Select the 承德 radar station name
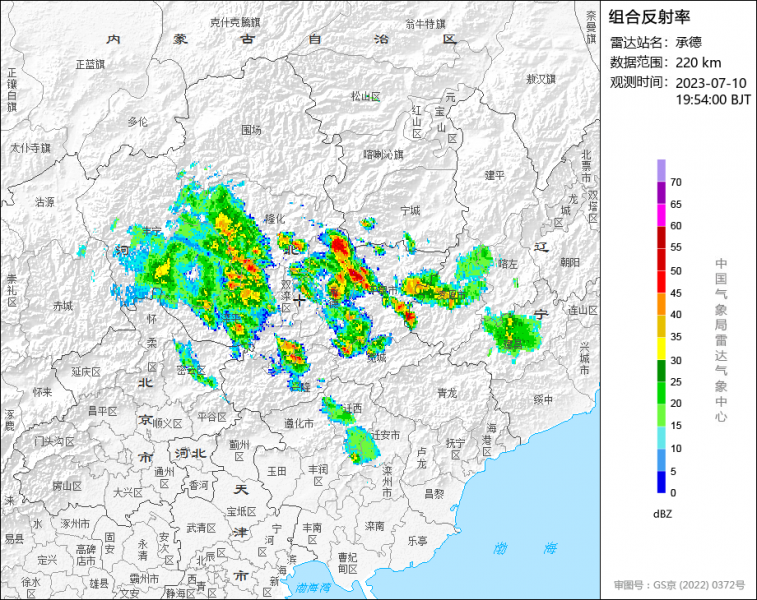Viewport: 757px width, 600px height. (x=689, y=42)
